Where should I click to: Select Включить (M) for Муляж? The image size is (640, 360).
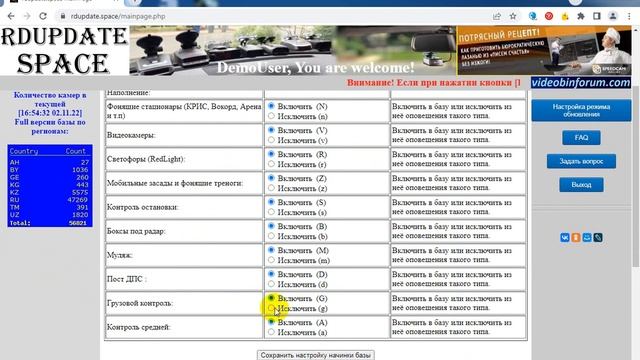click(x=271, y=250)
